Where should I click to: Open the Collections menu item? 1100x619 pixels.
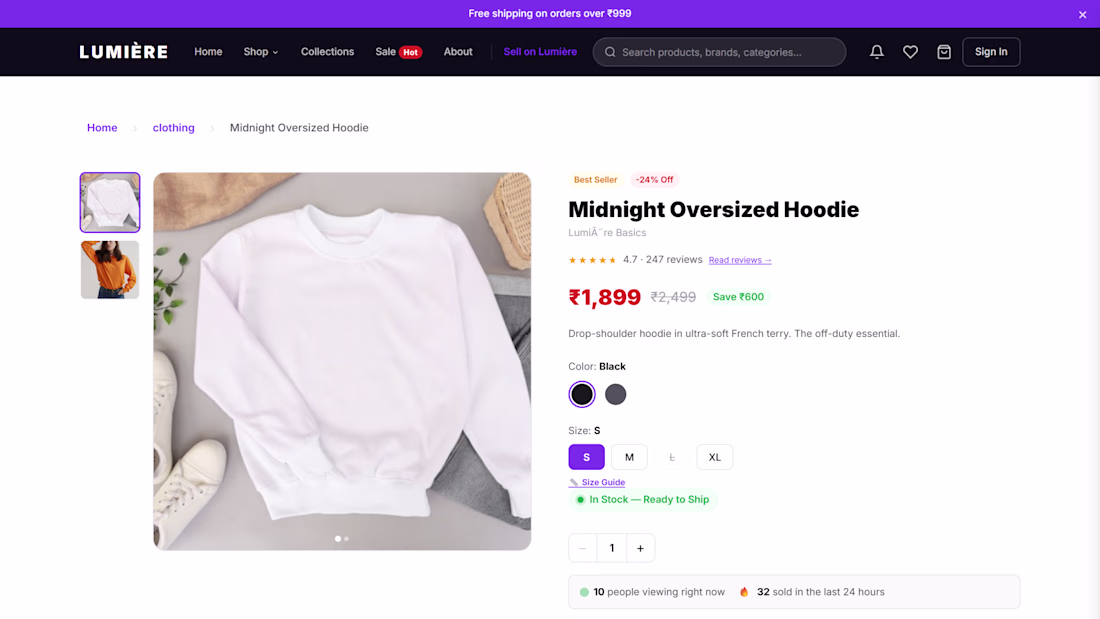[327, 52]
